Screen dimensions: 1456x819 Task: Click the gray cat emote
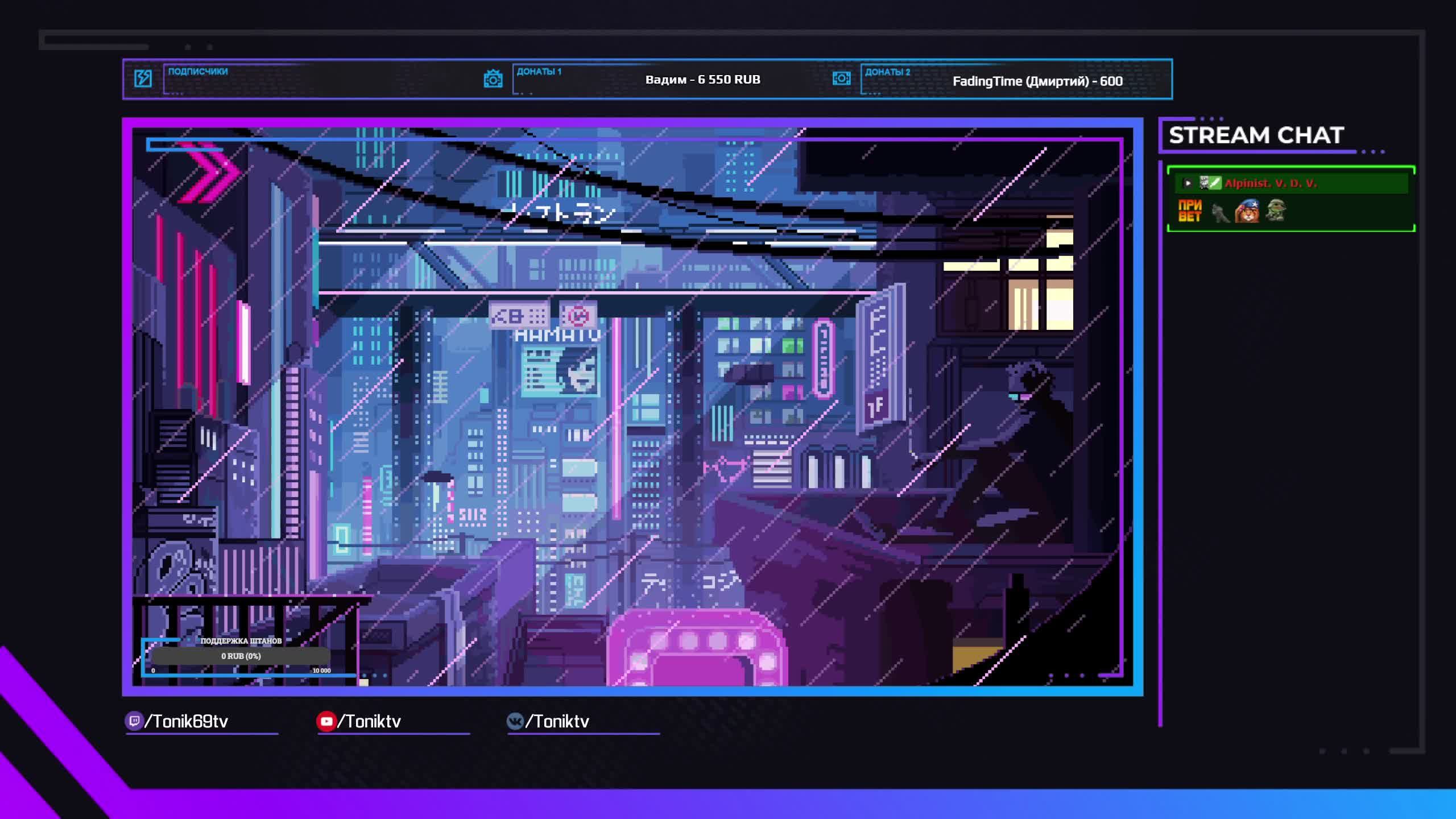(x=1219, y=213)
